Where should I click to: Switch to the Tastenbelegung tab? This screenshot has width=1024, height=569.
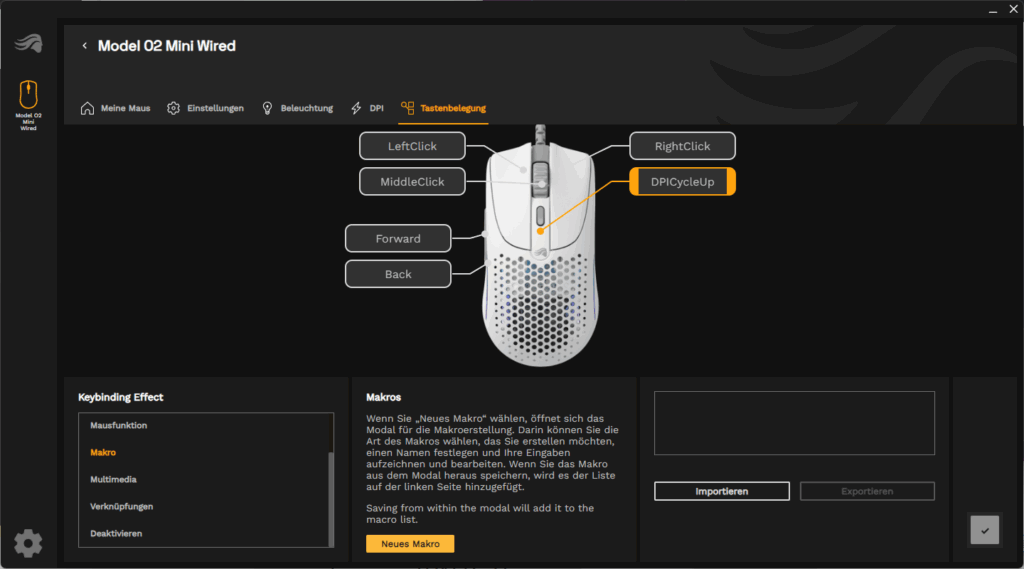pyautogui.click(x=443, y=108)
